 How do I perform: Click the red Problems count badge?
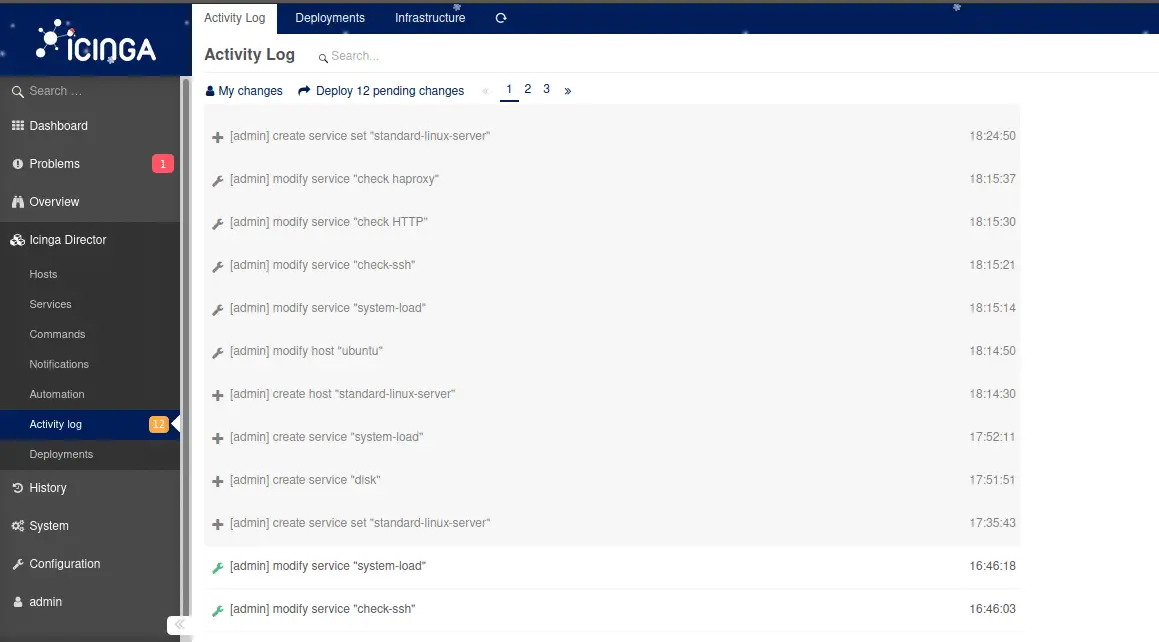coord(162,164)
